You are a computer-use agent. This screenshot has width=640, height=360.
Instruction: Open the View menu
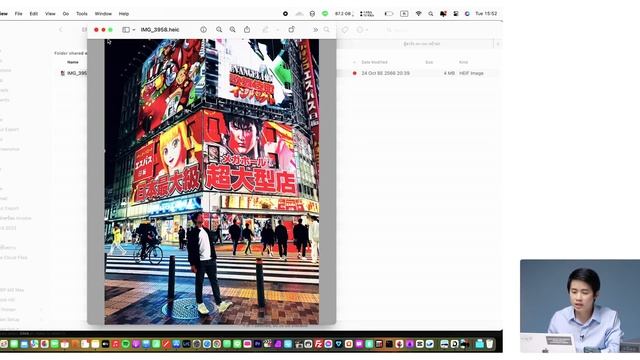click(x=50, y=13)
